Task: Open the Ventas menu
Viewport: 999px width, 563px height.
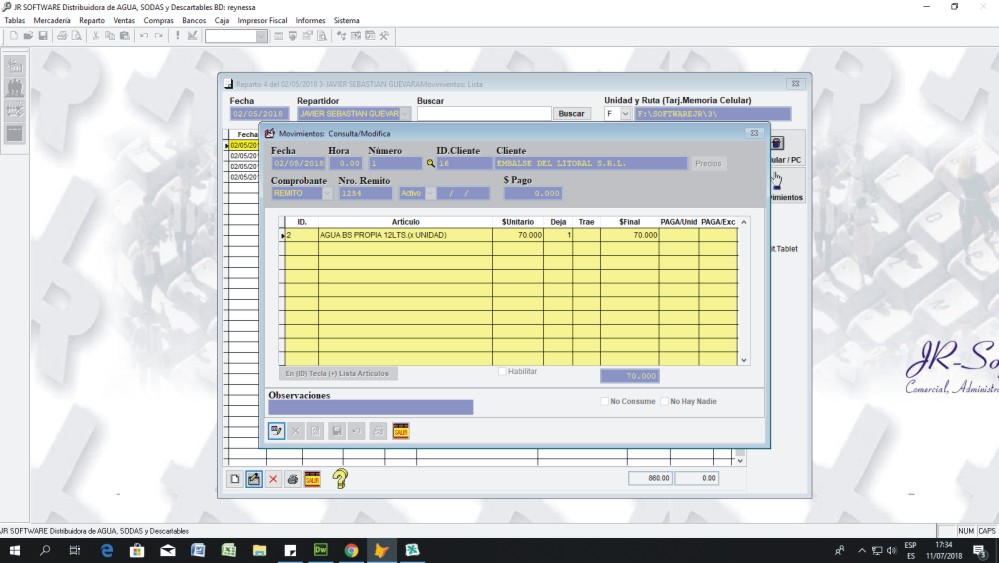Action: click(124, 20)
